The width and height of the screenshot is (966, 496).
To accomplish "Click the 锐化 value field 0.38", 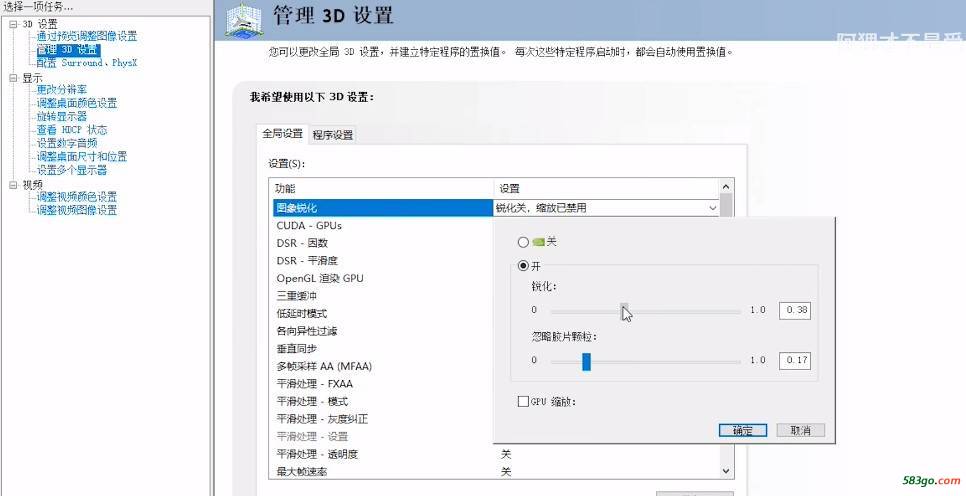I will 795,310.
